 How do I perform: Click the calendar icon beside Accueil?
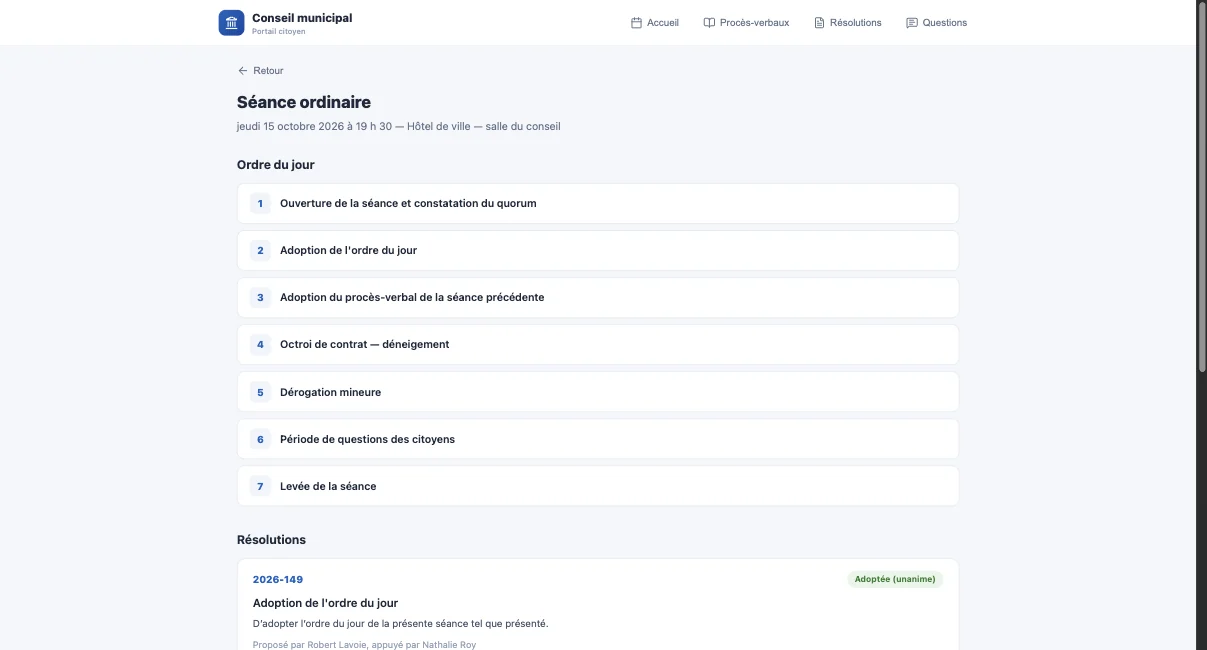pos(636,23)
